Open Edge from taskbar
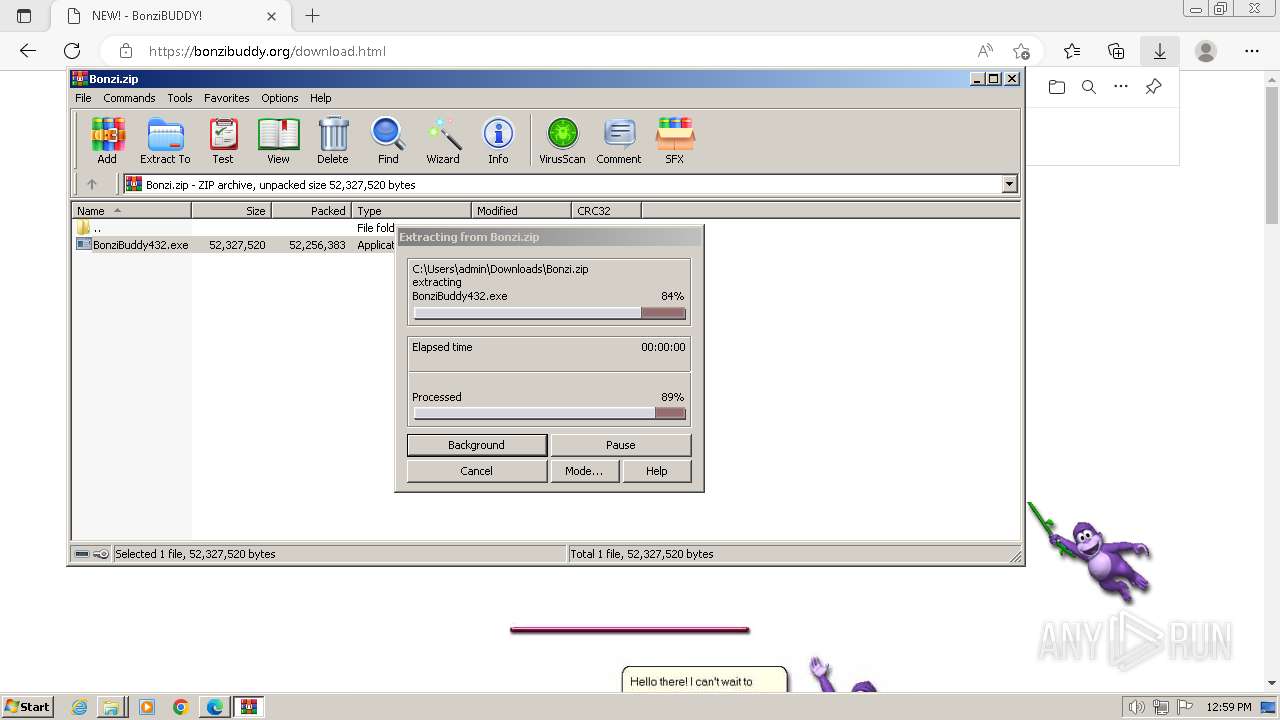 pos(215,707)
